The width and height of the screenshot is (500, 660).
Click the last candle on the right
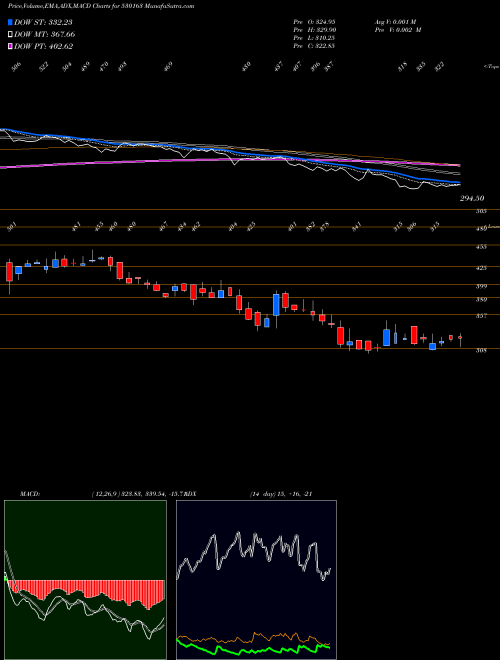pos(460,338)
